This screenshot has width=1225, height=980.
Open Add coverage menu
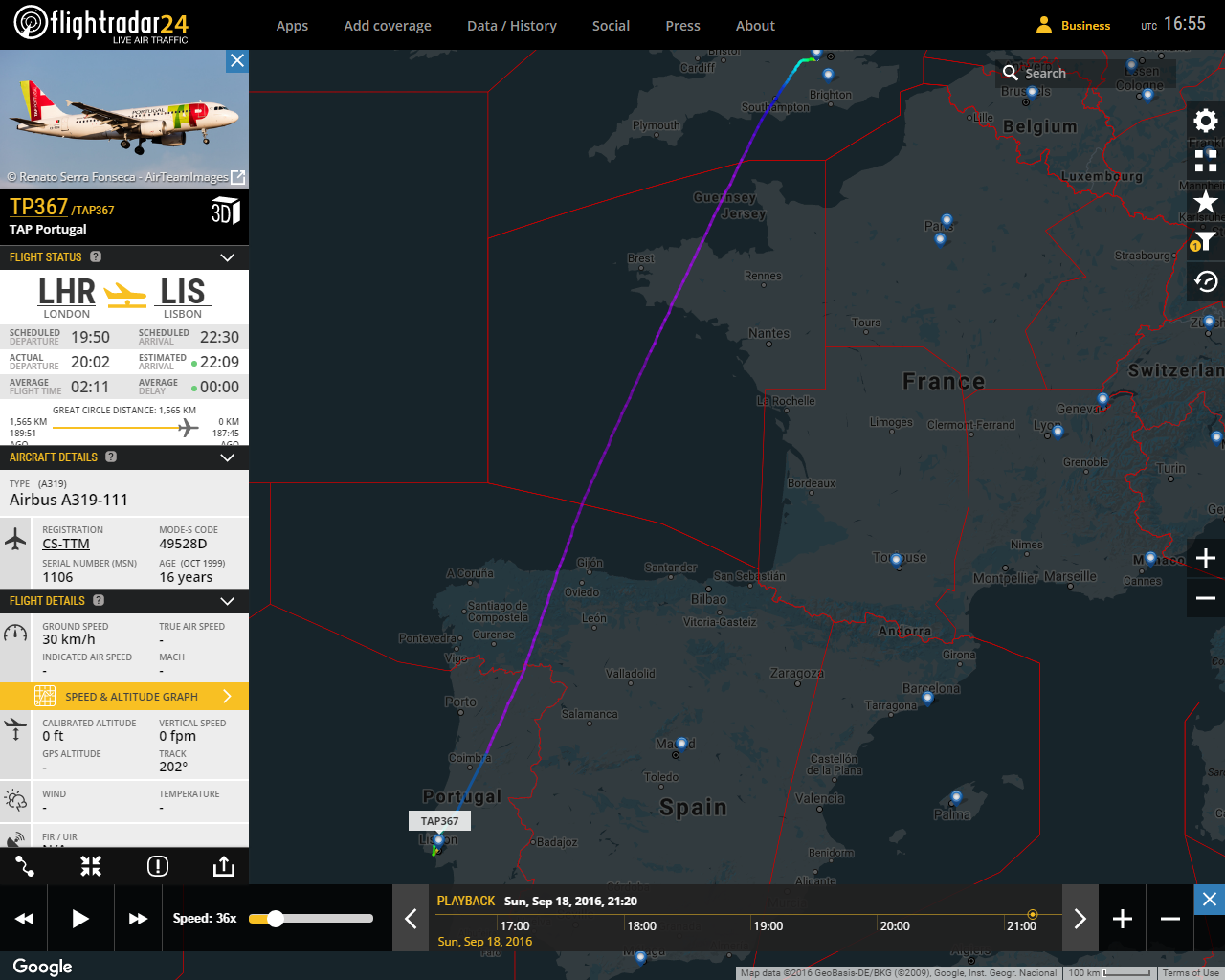click(x=388, y=26)
